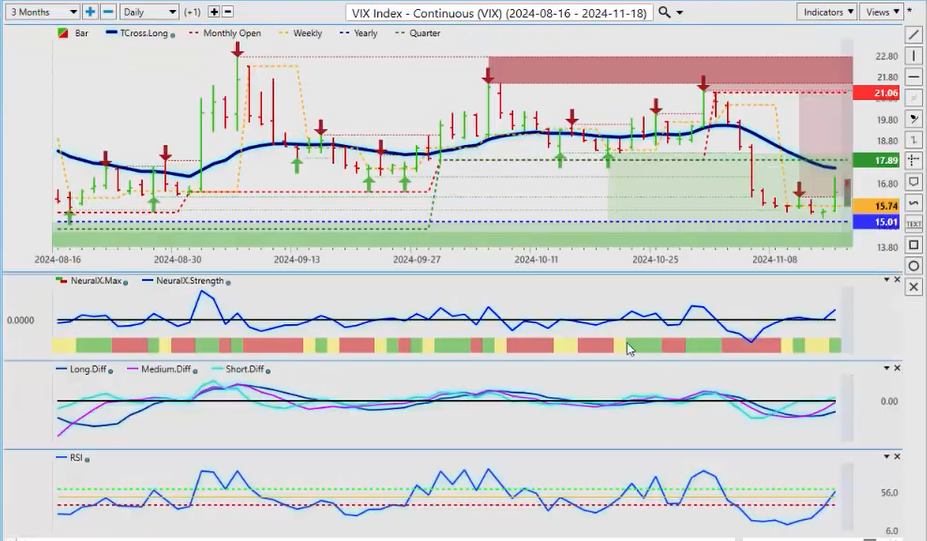The width and height of the screenshot is (927, 541).
Task: Increase the time range with blue plus
Action: point(91,12)
